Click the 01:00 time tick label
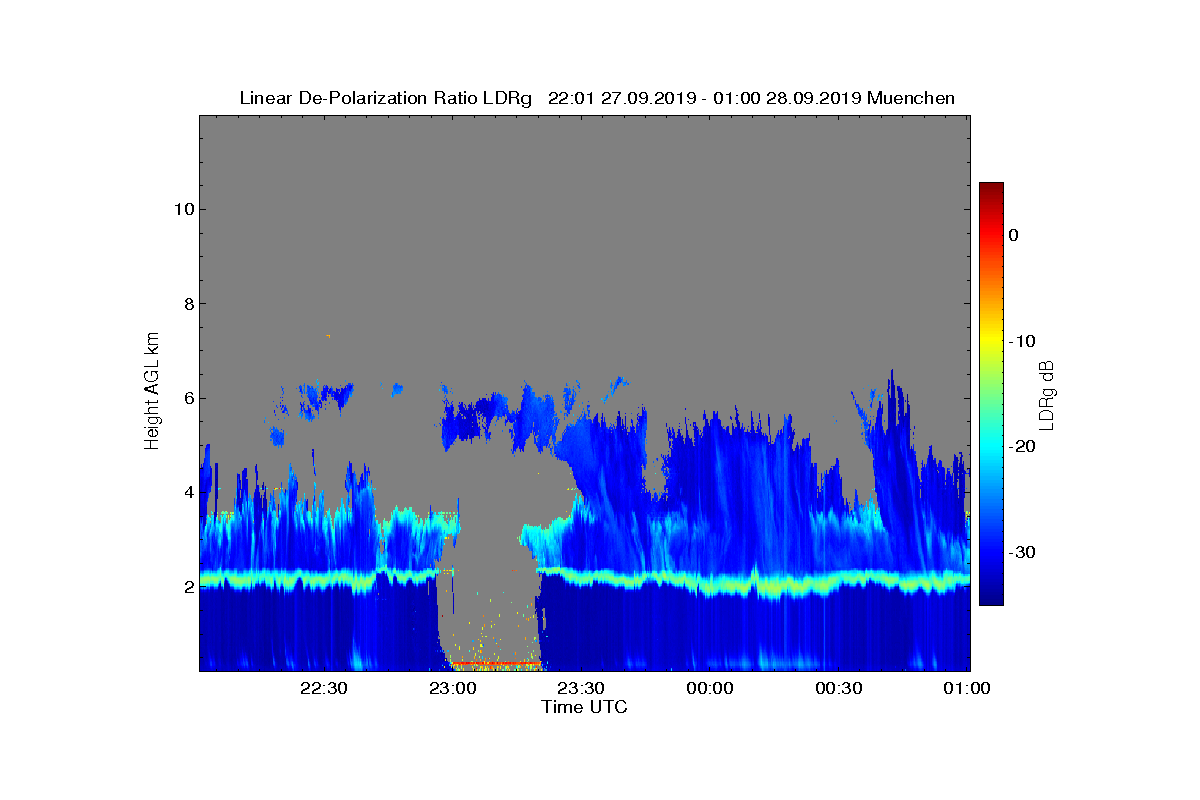Viewport: 1200px width, 800px height. [967, 688]
